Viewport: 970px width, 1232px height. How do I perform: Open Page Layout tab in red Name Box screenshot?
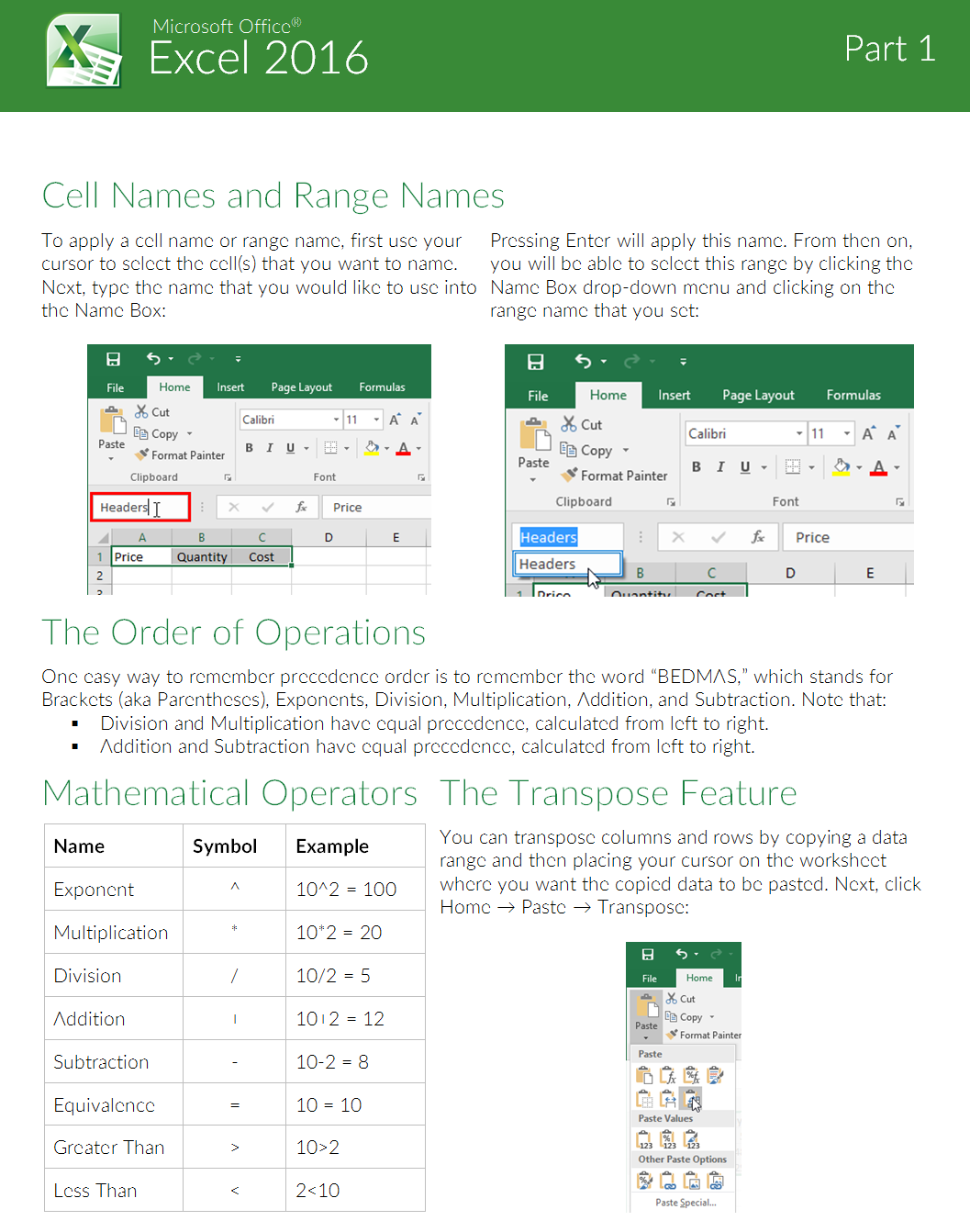(x=302, y=387)
